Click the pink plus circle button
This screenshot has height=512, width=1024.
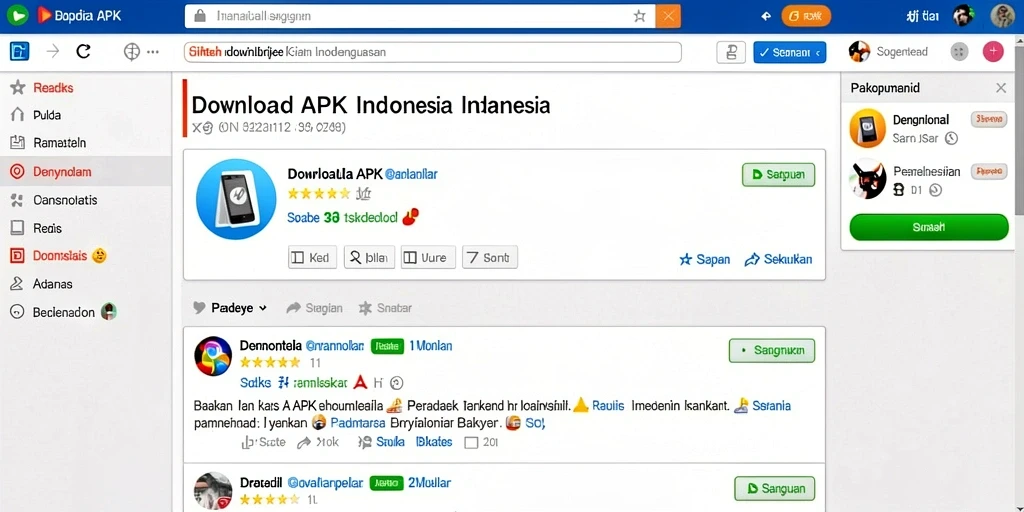[x=993, y=52]
